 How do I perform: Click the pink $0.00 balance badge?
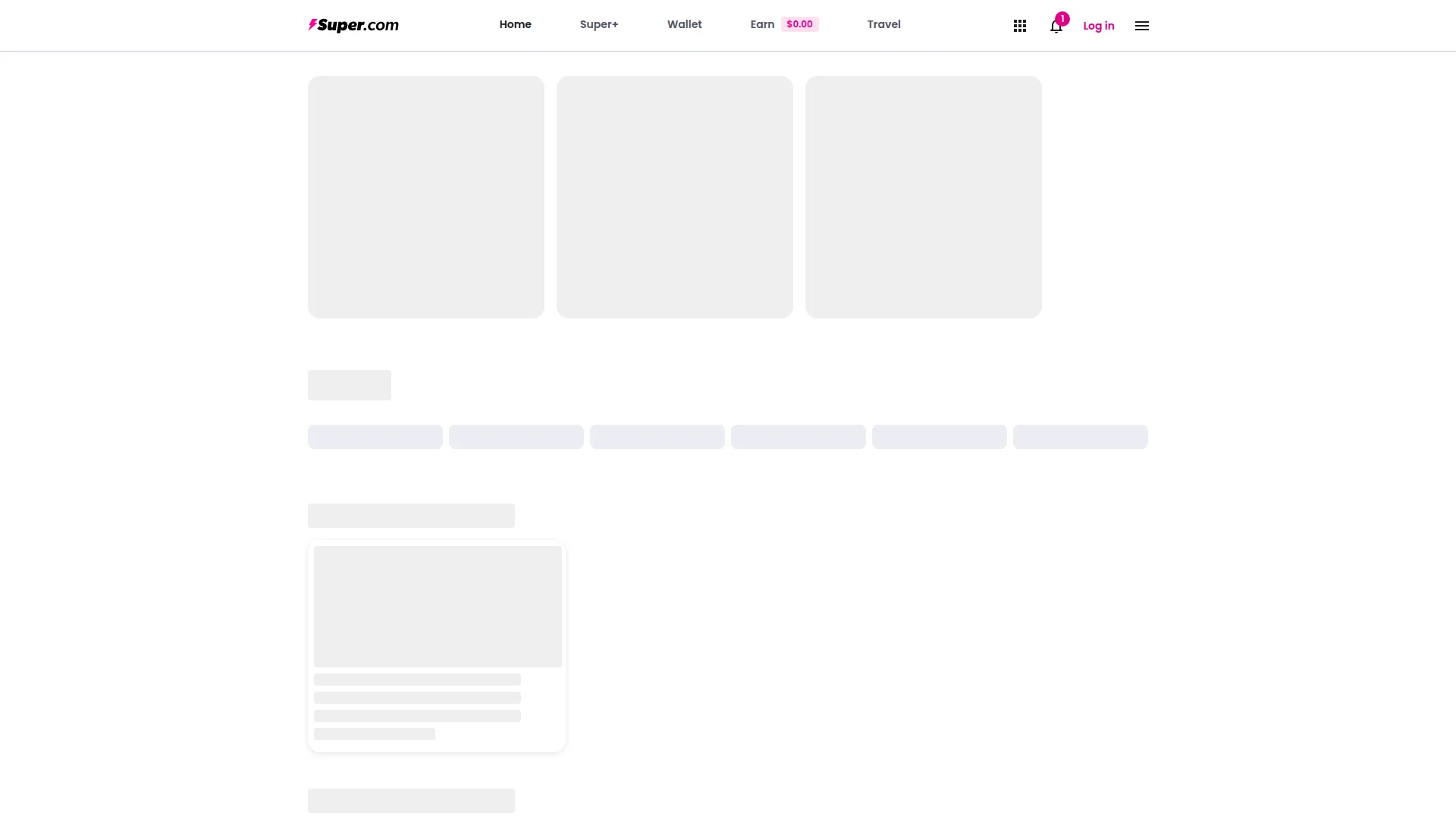(x=800, y=24)
